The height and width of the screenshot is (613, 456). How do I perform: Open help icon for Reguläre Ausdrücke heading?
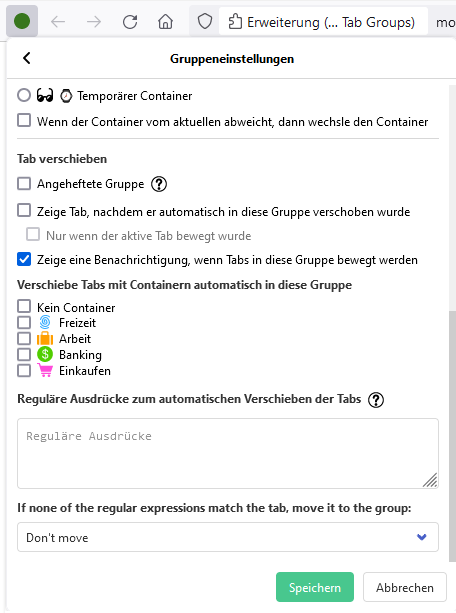[376, 400]
